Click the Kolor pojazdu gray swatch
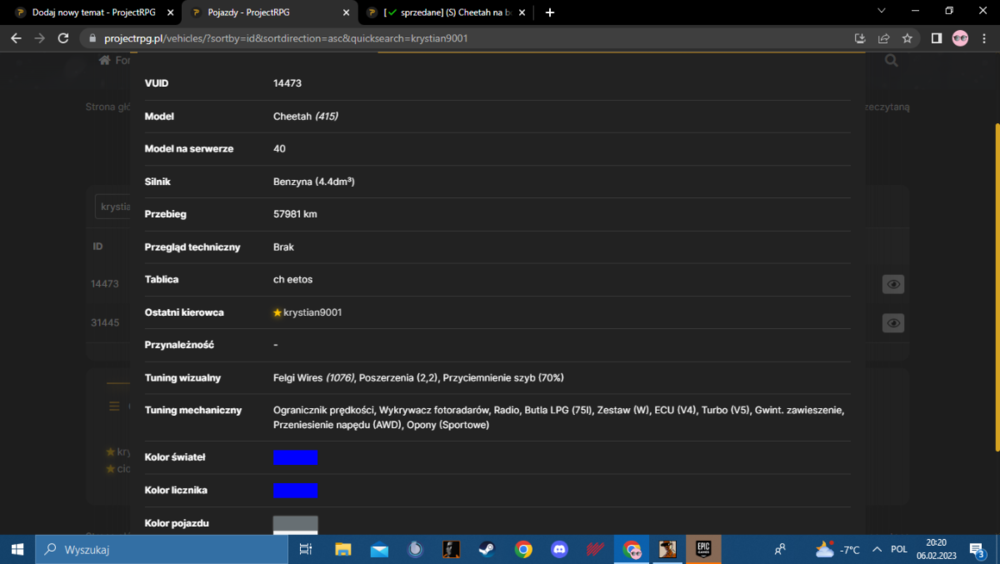1000x564 pixels. (x=295, y=524)
